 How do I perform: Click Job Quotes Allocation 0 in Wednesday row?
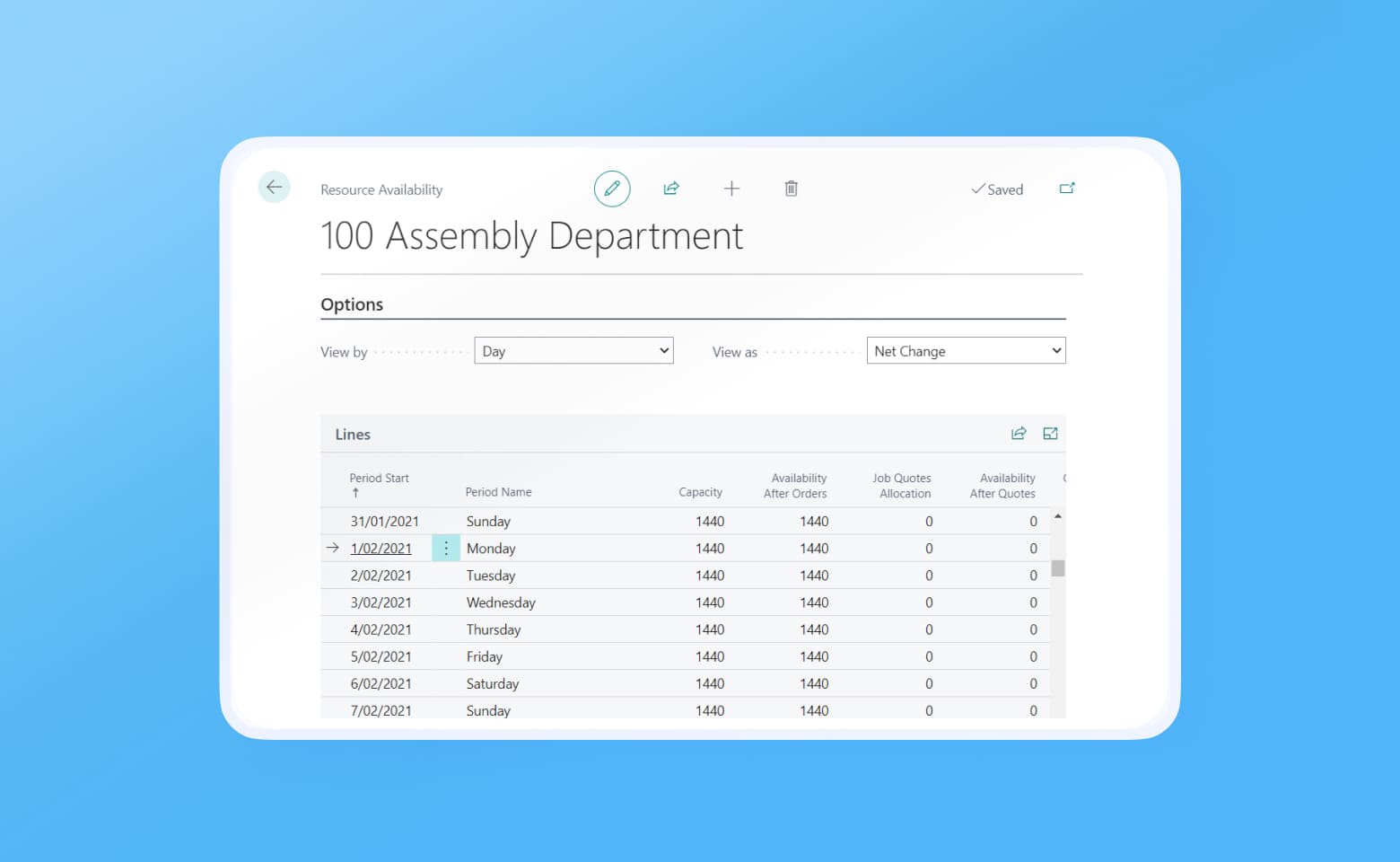click(x=929, y=603)
